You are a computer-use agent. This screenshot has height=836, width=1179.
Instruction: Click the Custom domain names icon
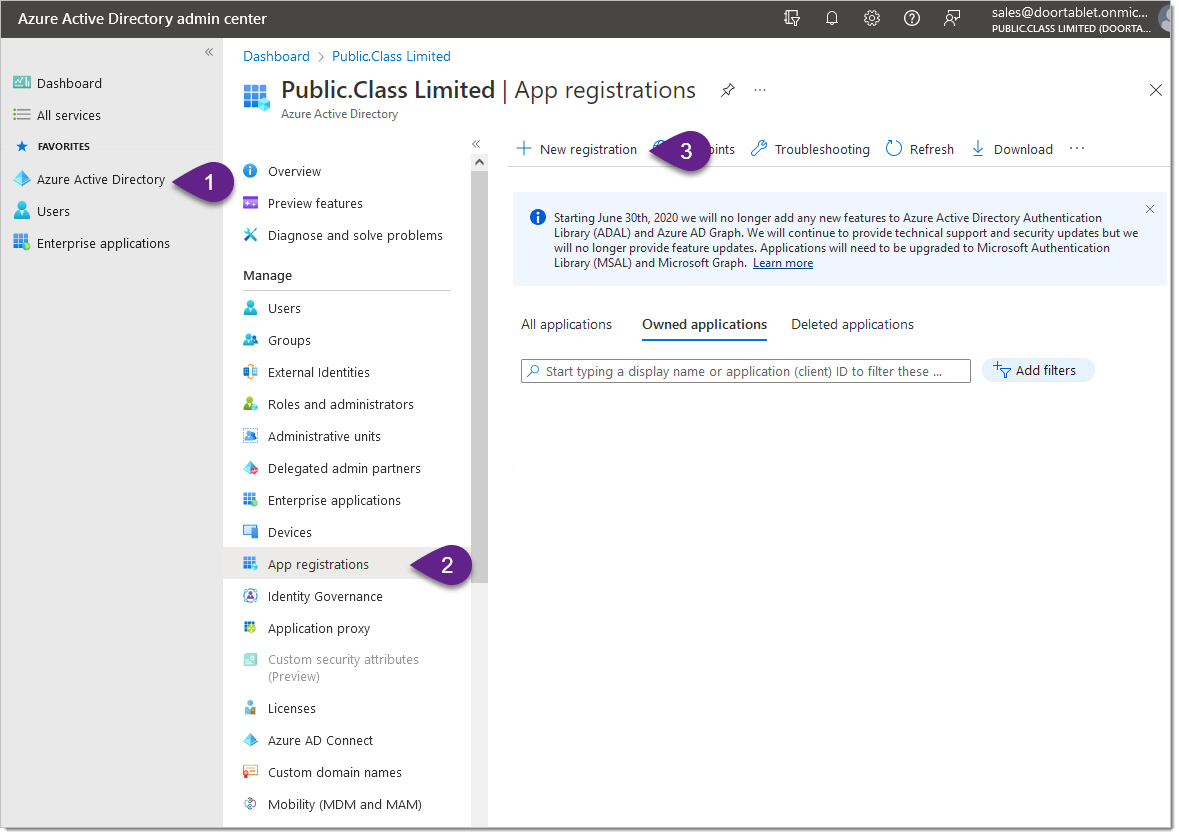coord(250,771)
